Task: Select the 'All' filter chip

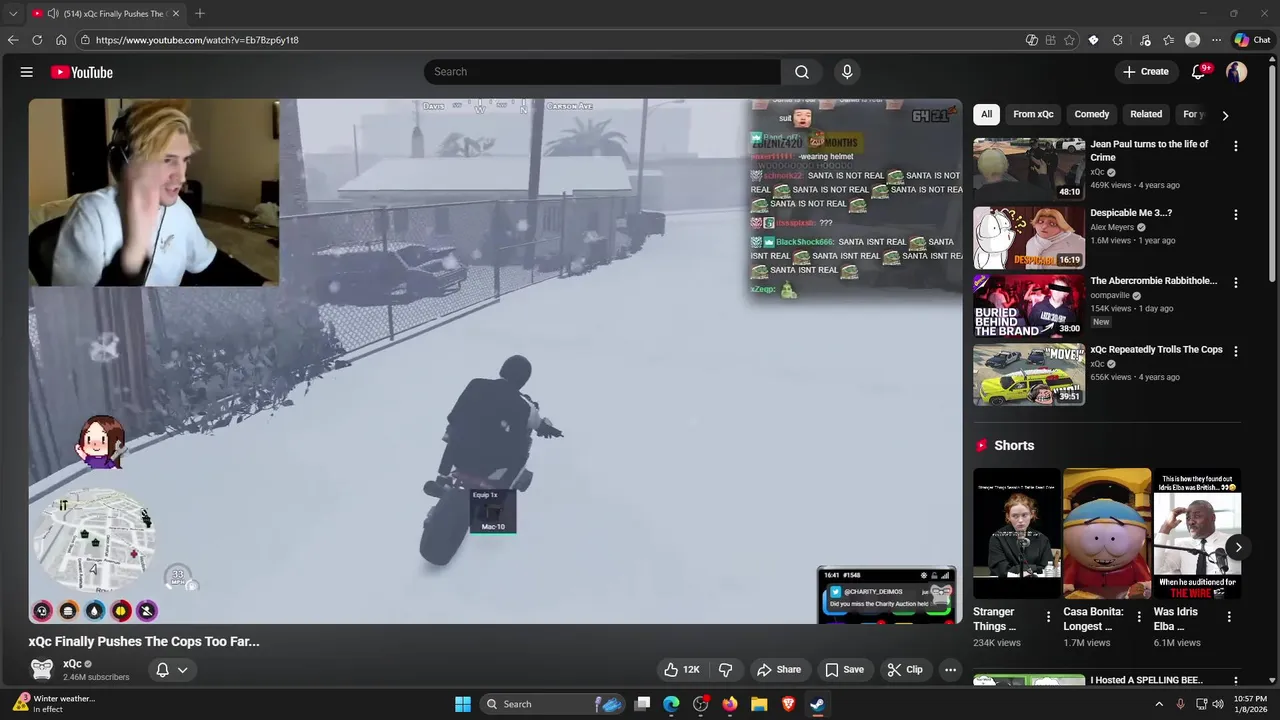Action: pos(986,114)
